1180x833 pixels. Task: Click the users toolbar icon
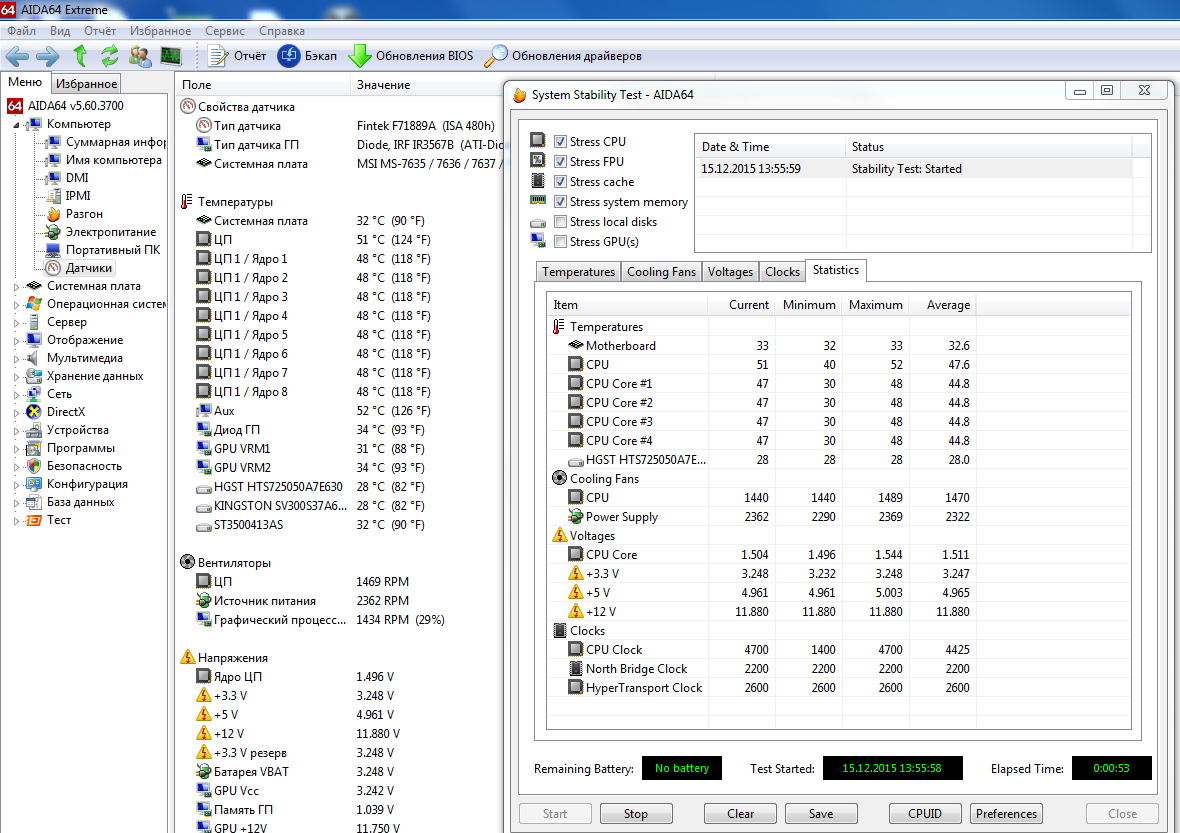point(140,56)
